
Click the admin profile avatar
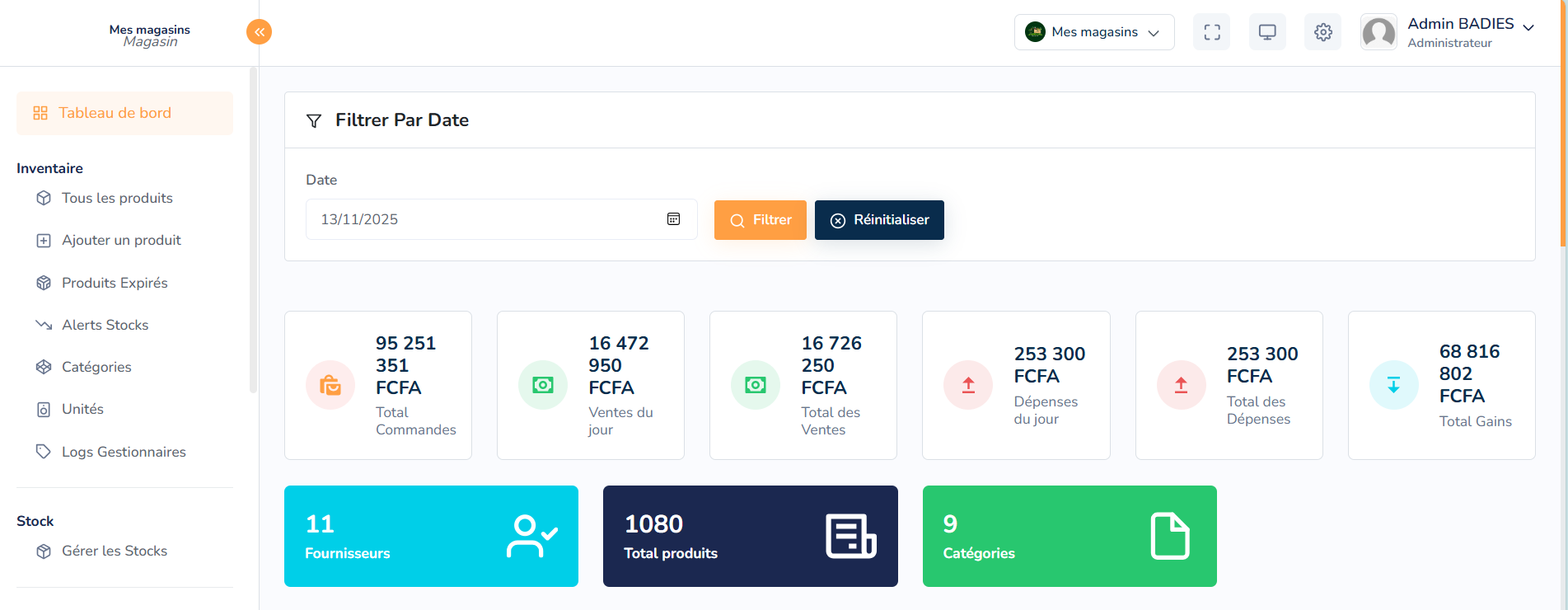pos(1378,33)
